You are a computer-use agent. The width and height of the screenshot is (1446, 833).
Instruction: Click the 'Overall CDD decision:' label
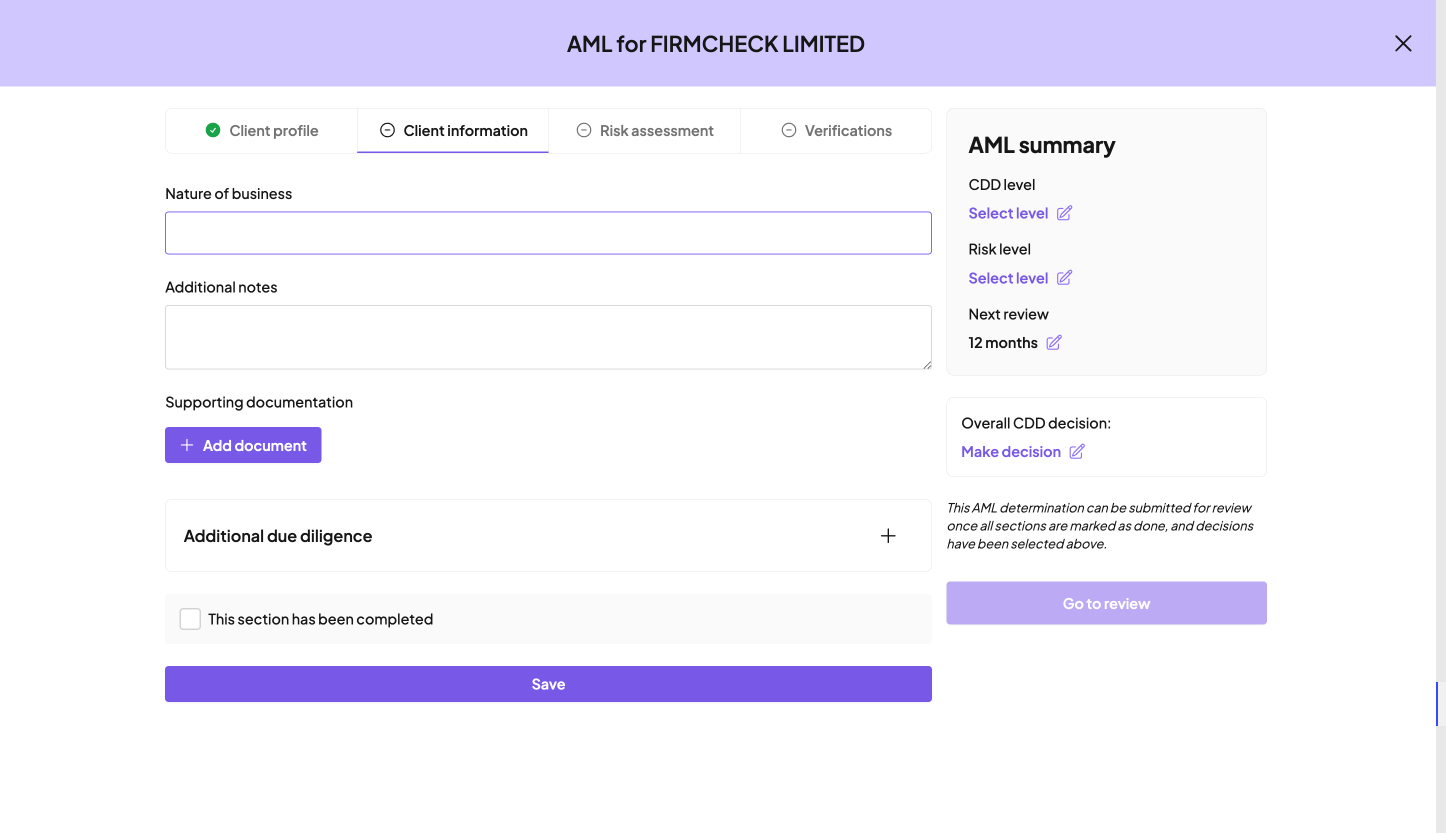point(1036,423)
